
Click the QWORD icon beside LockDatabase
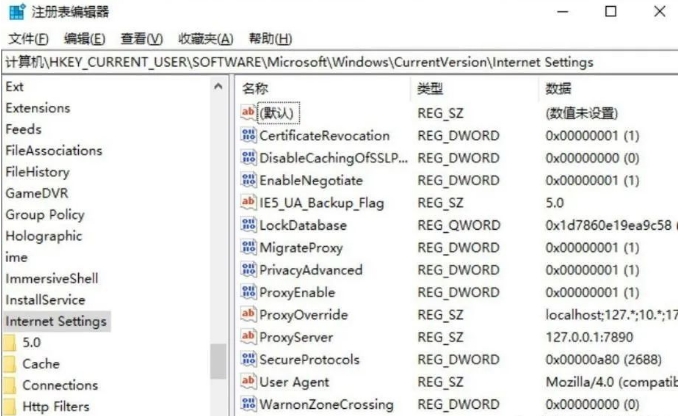coord(249,225)
